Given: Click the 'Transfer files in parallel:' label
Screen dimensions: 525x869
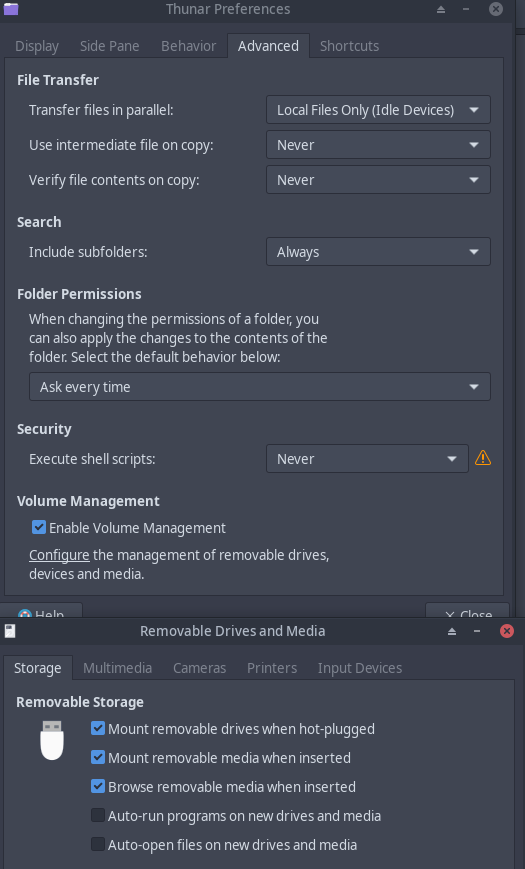Looking at the screenshot, I should point(101,110).
